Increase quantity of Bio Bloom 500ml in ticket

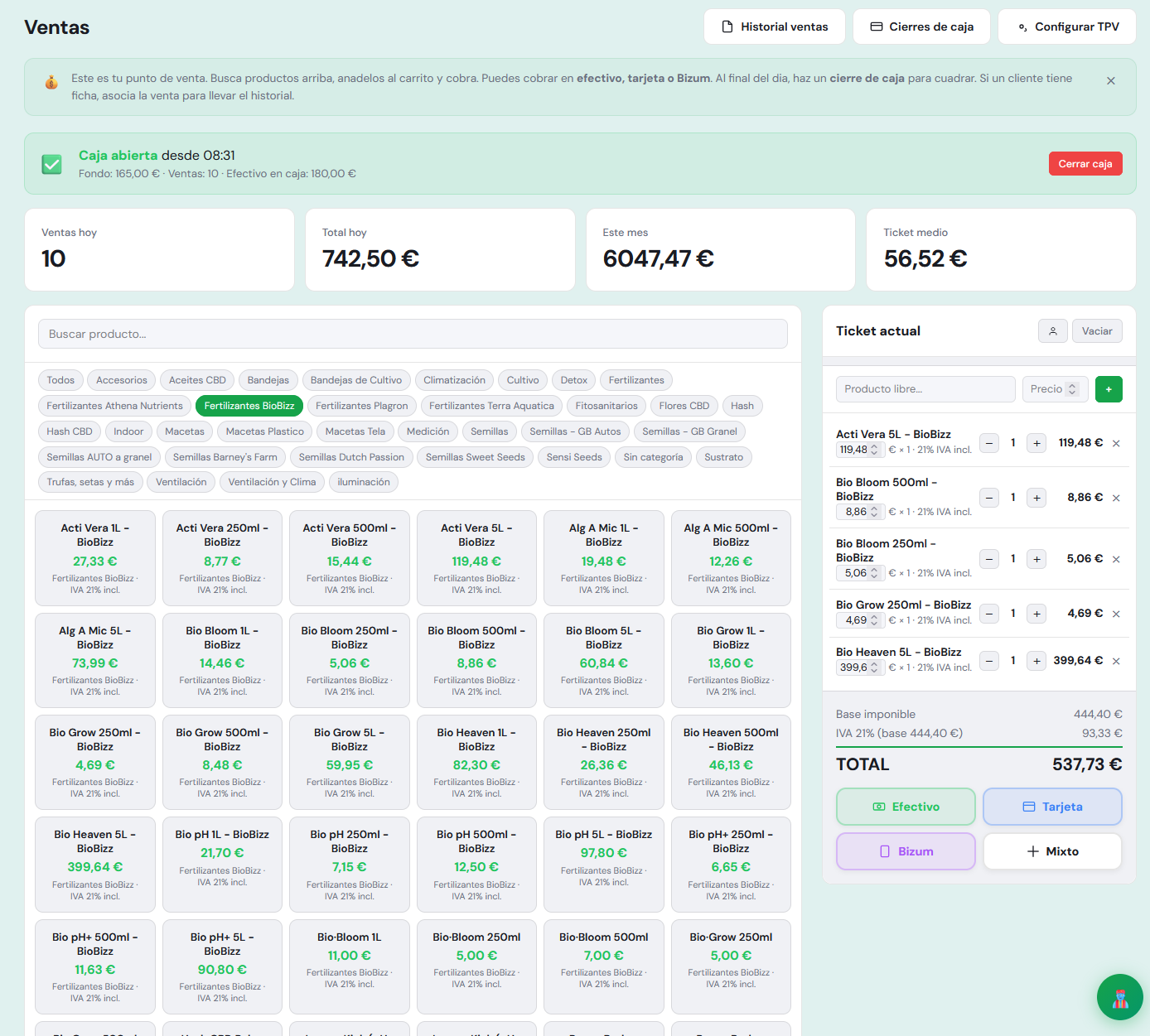pyautogui.click(x=1036, y=498)
